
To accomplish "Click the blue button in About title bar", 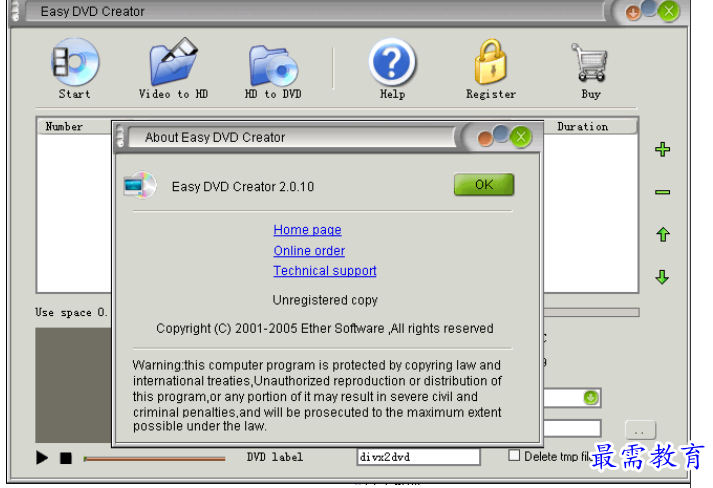I will pyautogui.click(x=501, y=134).
